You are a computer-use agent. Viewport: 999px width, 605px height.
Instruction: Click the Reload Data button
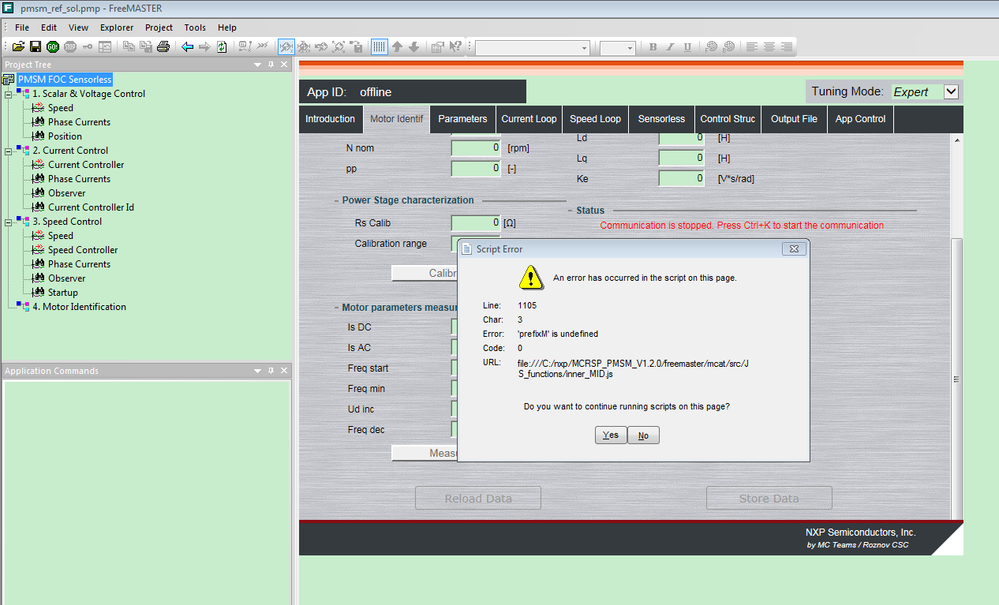click(478, 498)
